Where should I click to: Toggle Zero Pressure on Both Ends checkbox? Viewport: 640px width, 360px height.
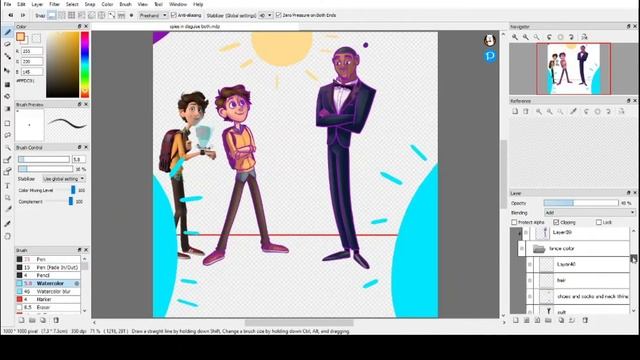click(278, 15)
